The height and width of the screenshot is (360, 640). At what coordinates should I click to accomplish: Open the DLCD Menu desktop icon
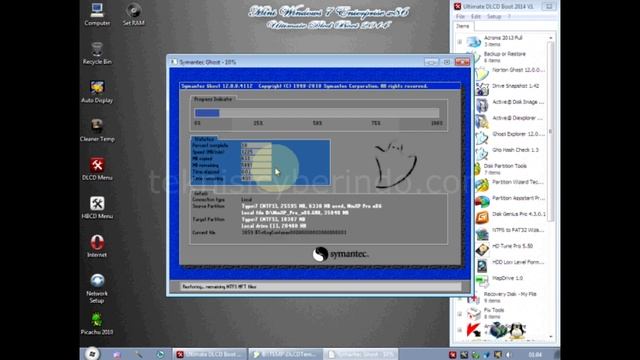pyautogui.click(x=97, y=169)
